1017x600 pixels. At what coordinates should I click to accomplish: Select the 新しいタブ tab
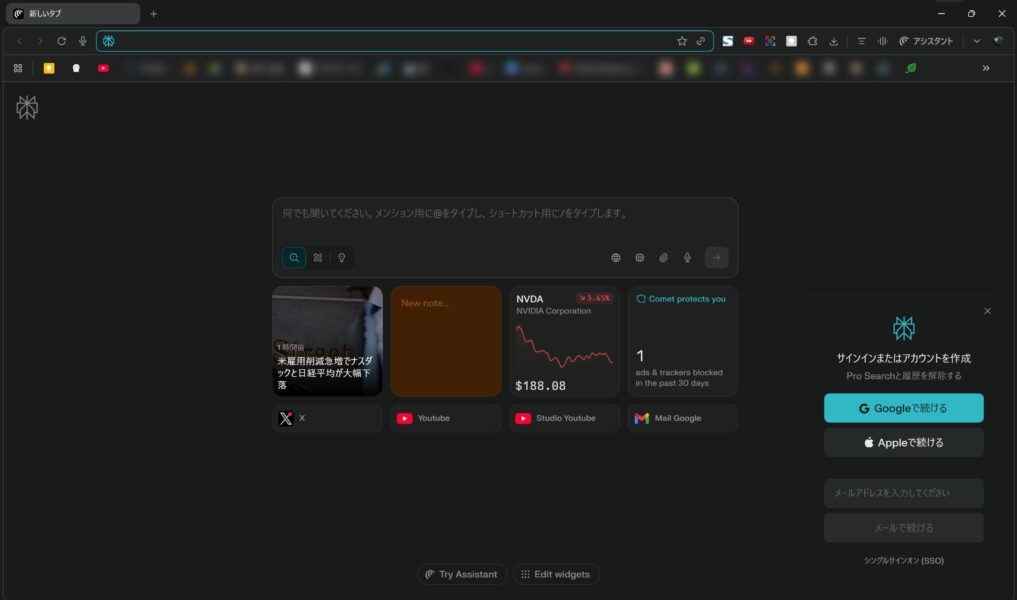70,14
